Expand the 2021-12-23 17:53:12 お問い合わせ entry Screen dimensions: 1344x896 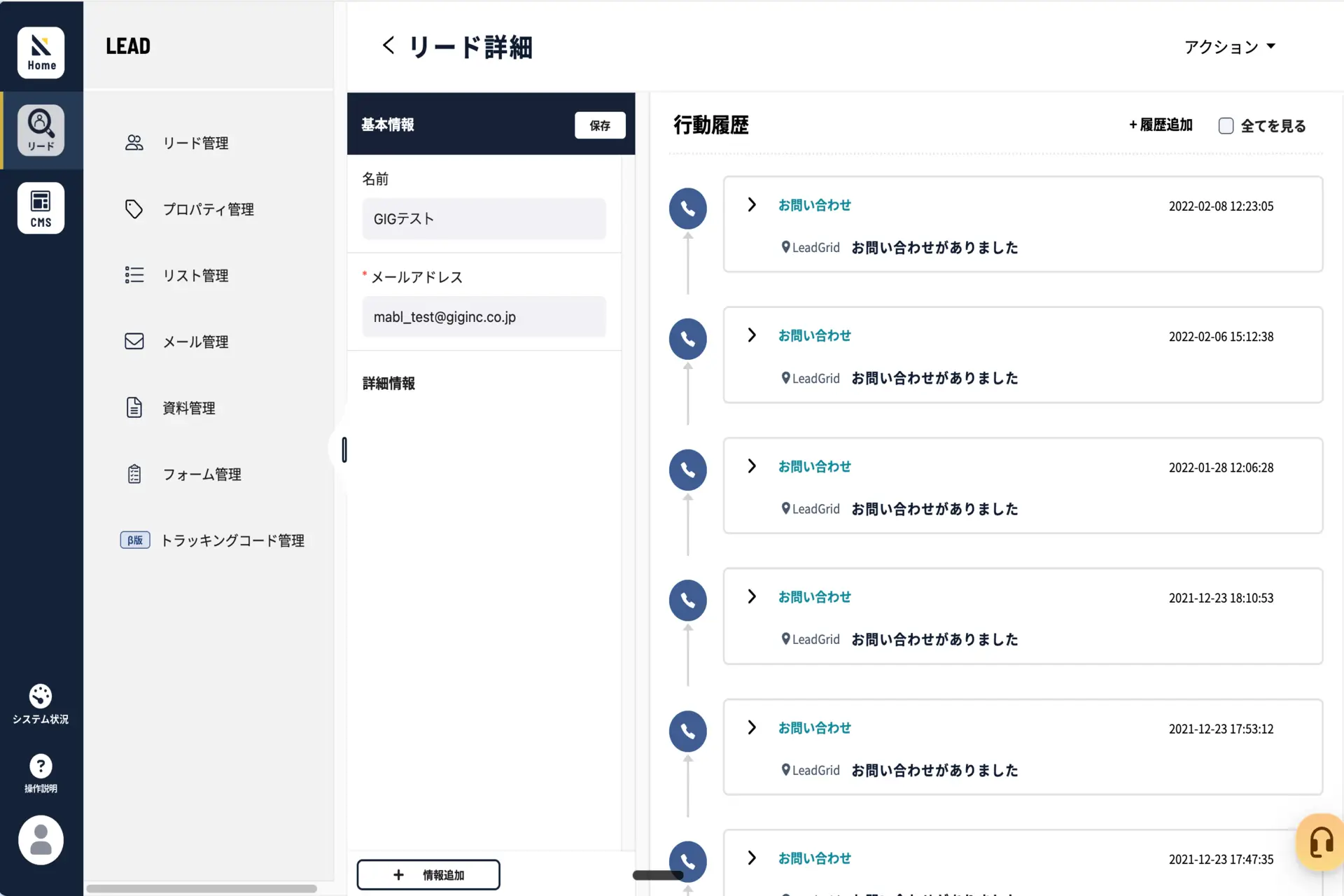pos(752,727)
